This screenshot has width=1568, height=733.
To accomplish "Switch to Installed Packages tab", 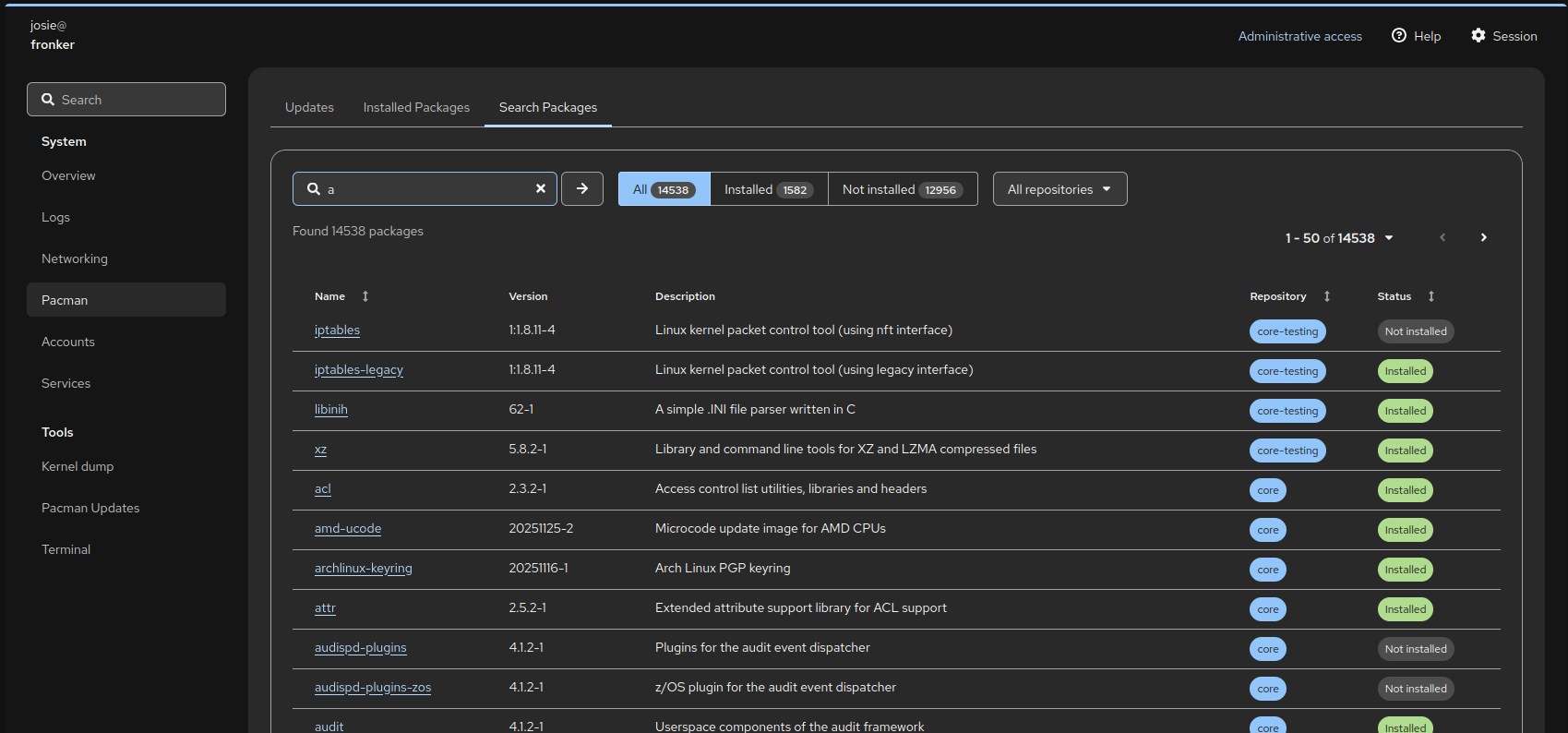I will tap(416, 107).
